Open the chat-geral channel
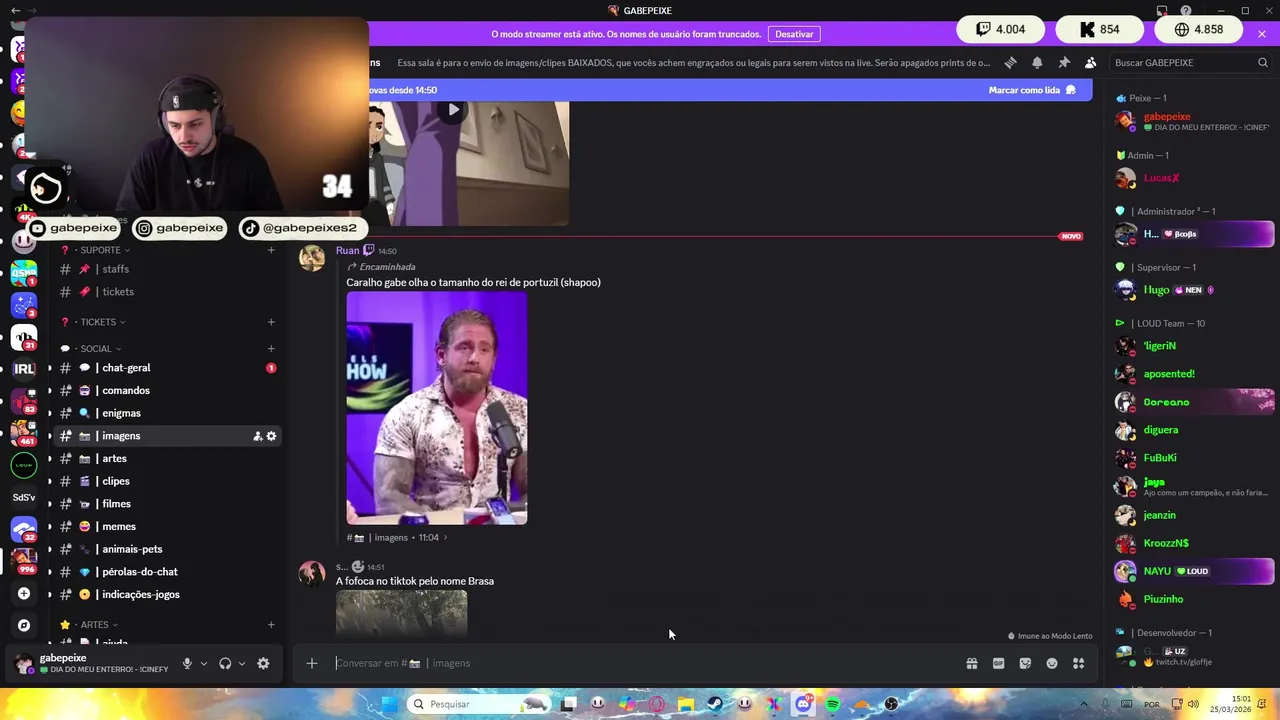This screenshot has height=720, width=1280. click(x=167, y=368)
